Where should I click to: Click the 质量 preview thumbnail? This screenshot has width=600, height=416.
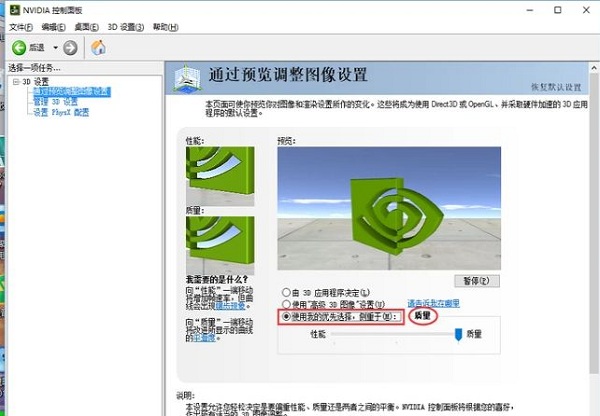pyautogui.click(x=220, y=245)
